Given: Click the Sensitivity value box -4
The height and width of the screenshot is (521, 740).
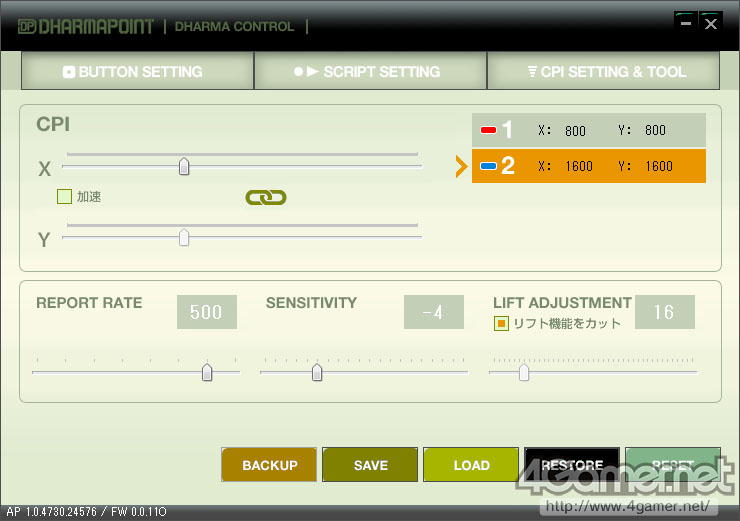Looking at the screenshot, I should coord(434,312).
